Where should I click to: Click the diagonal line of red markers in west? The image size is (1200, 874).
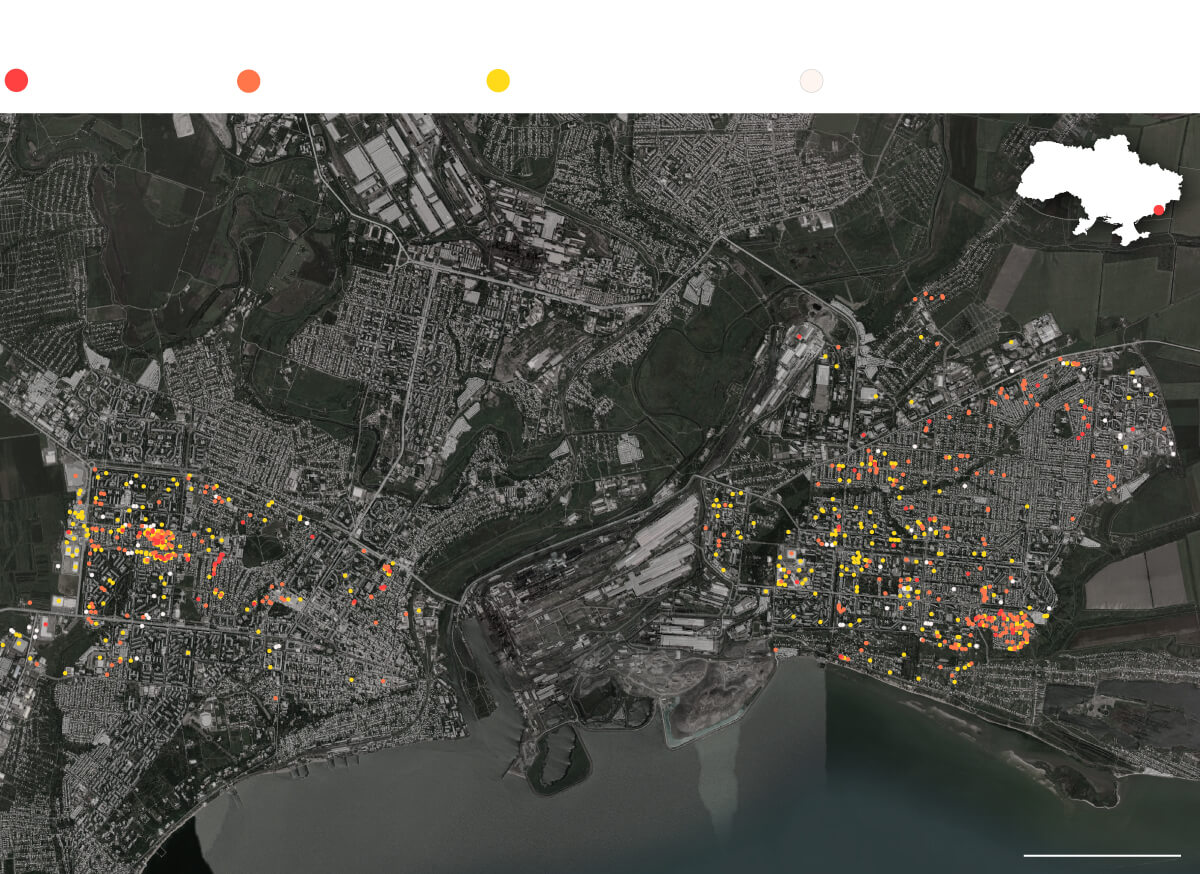(217, 563)
